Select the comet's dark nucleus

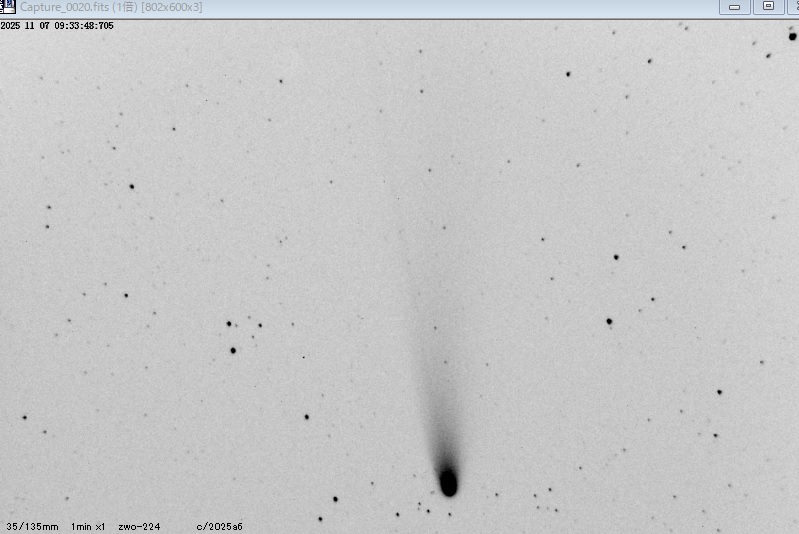(448, 483)
